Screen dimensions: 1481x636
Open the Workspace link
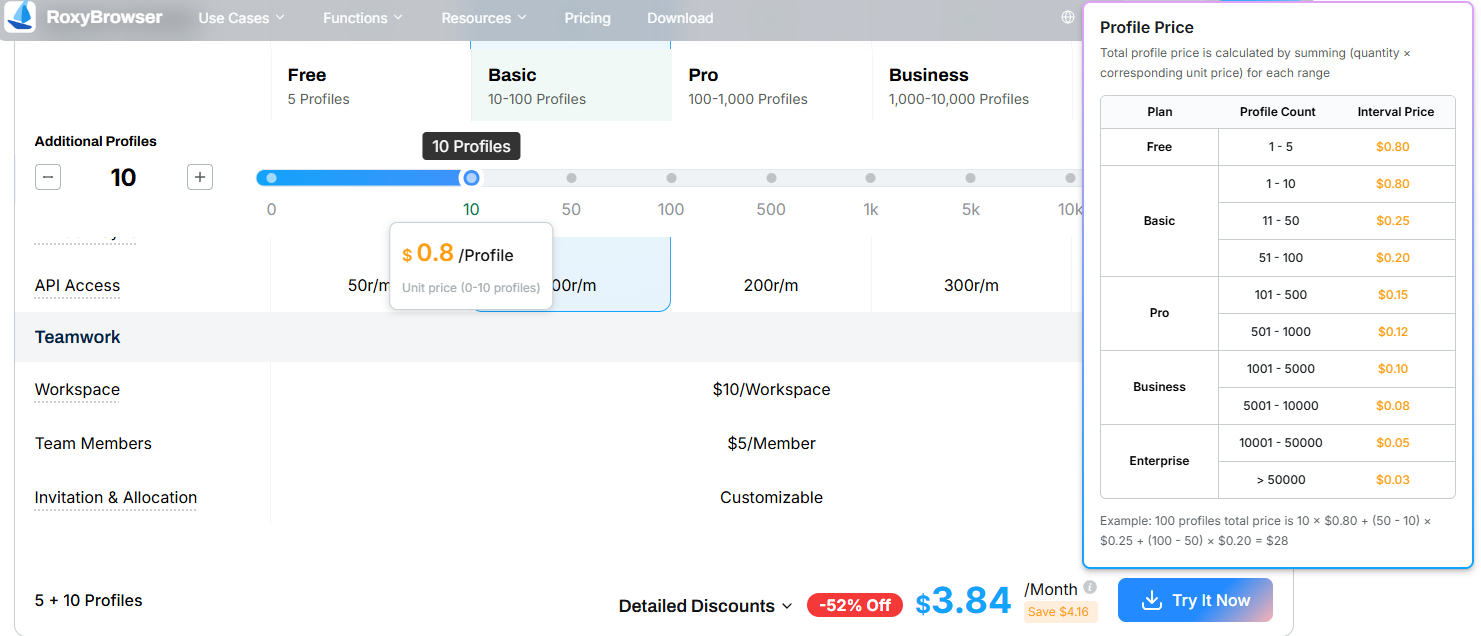(76, 390)
